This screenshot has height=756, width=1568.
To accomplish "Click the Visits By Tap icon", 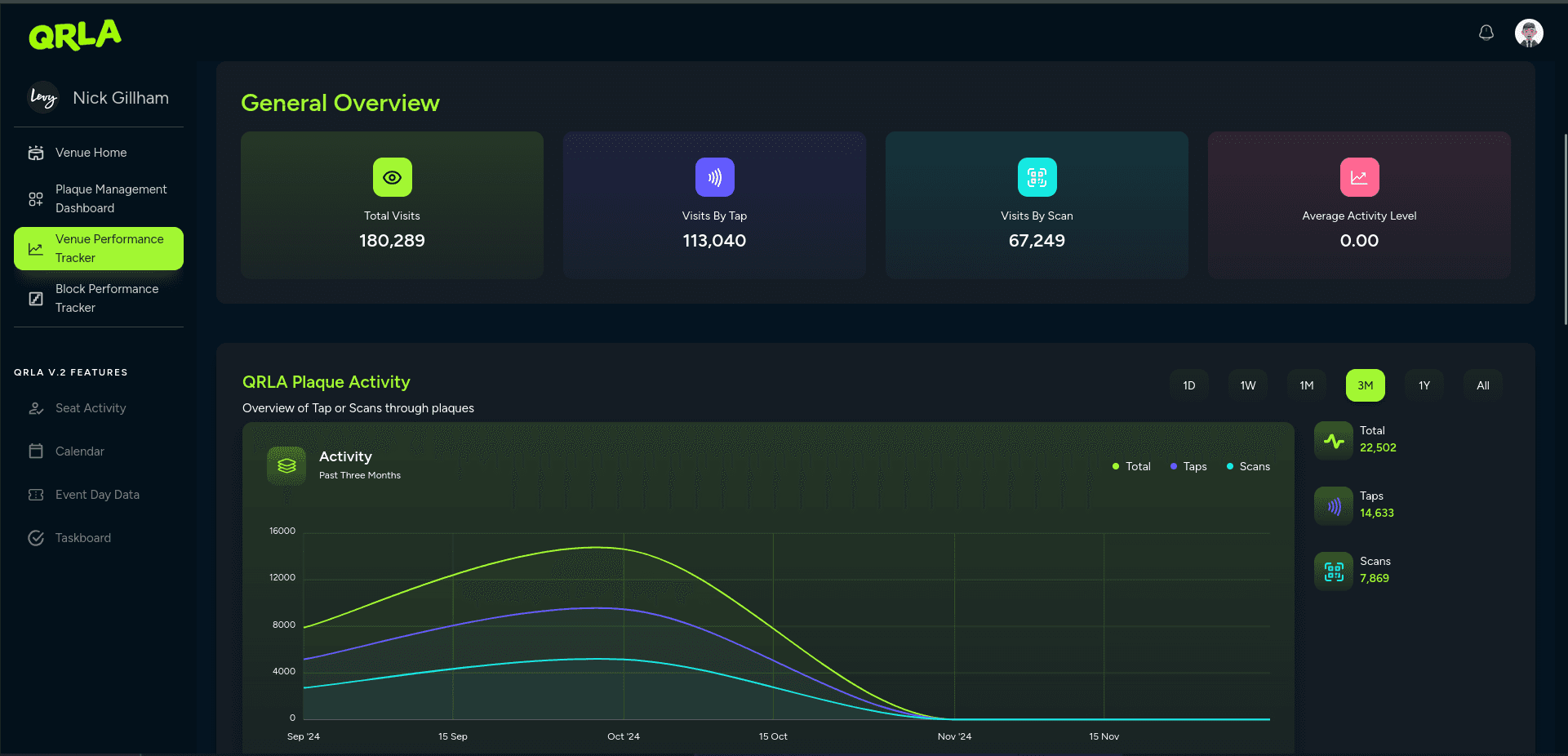I will click(x=714, y=177).
